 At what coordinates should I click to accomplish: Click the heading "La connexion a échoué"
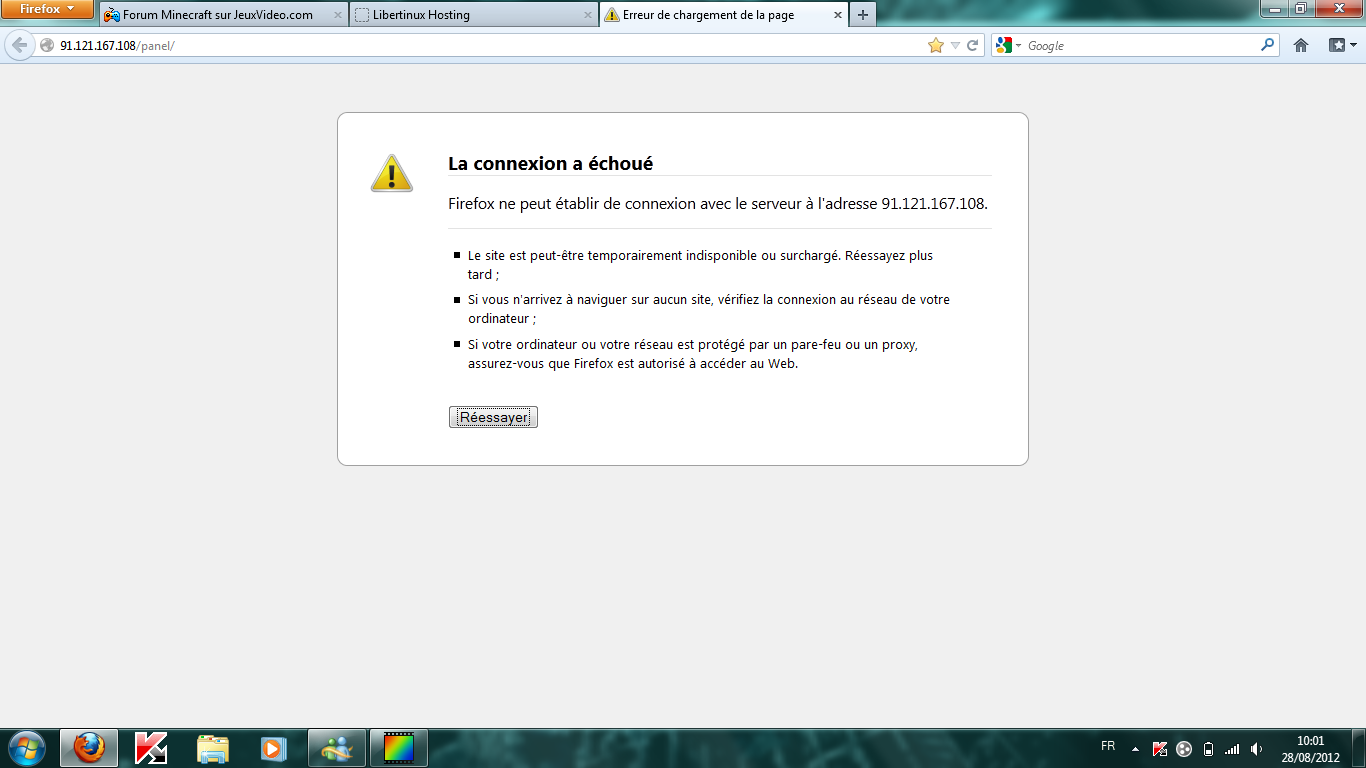click(x=550, y=164)
